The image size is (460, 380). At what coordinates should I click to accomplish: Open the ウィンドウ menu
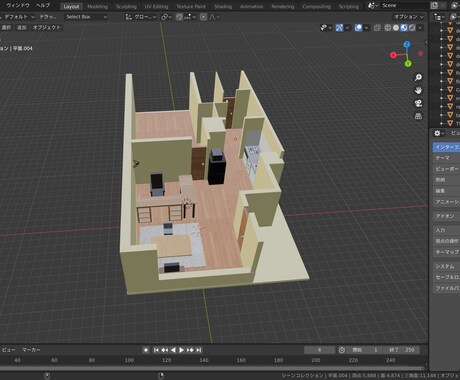18,5
